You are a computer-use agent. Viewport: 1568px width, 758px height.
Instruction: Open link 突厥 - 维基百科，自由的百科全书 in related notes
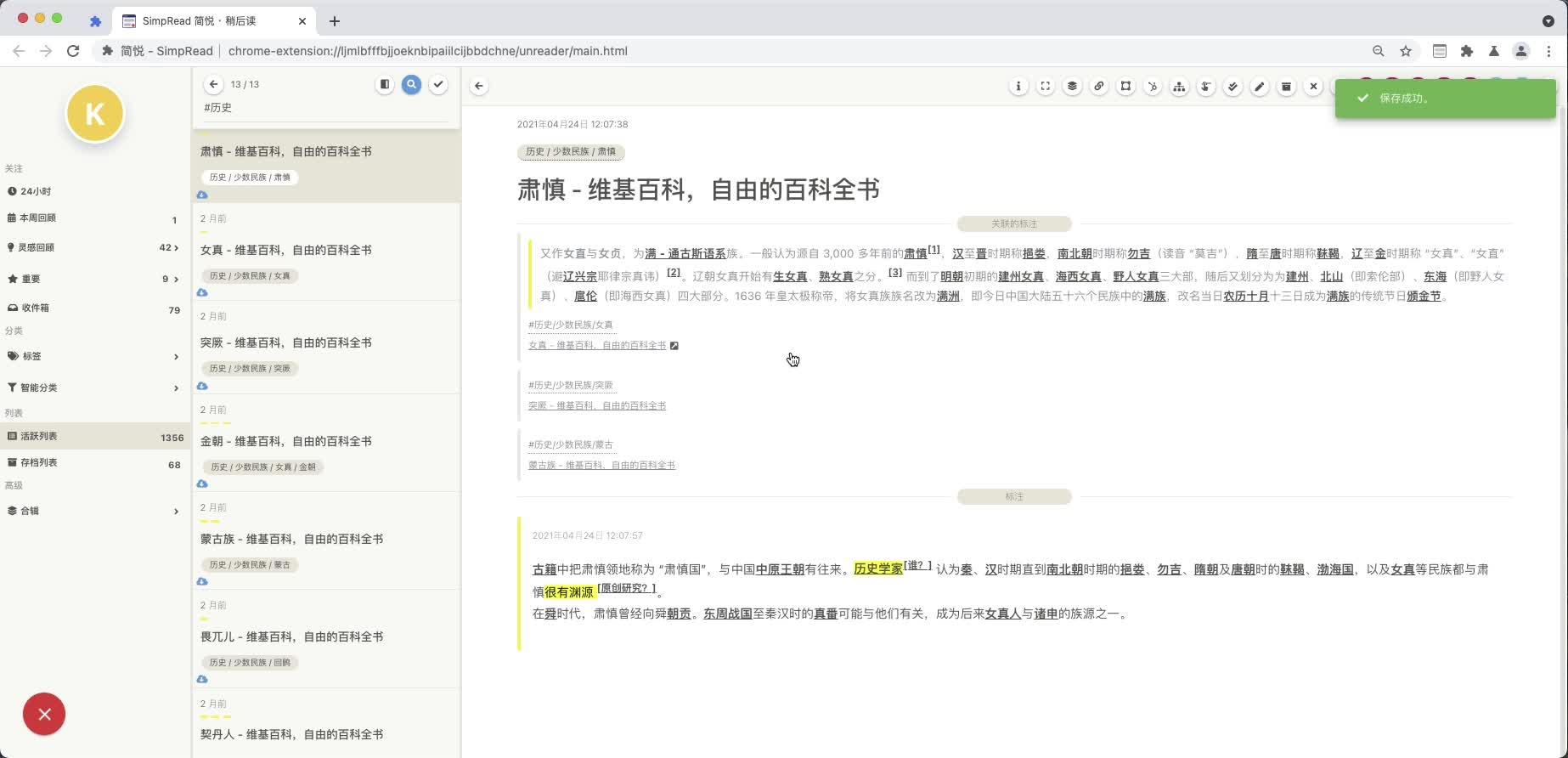pos(597,405)
